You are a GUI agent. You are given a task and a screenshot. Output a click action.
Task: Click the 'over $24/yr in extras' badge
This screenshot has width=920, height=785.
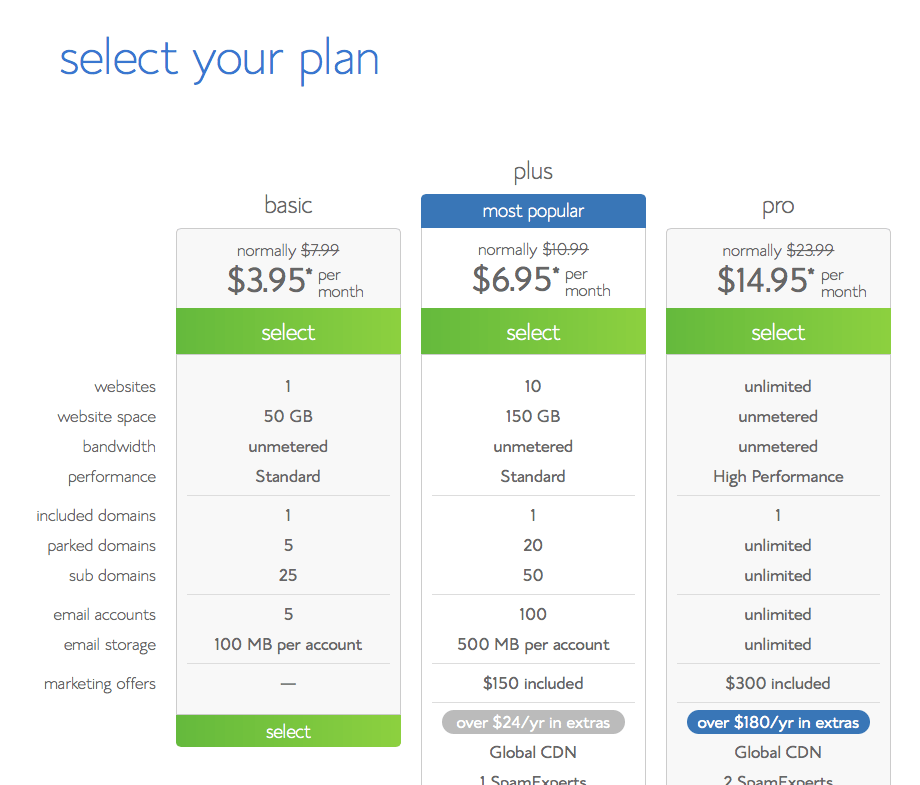point(533,722)
